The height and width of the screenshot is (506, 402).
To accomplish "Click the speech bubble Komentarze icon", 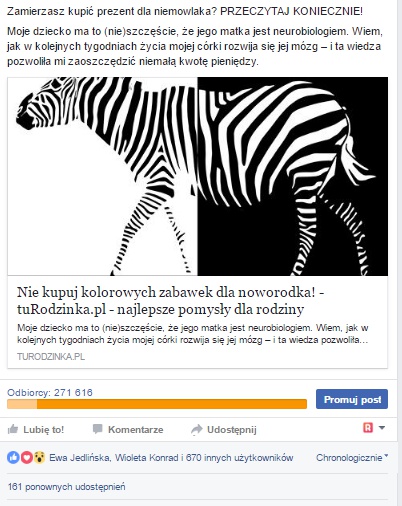I will [97, 429].
